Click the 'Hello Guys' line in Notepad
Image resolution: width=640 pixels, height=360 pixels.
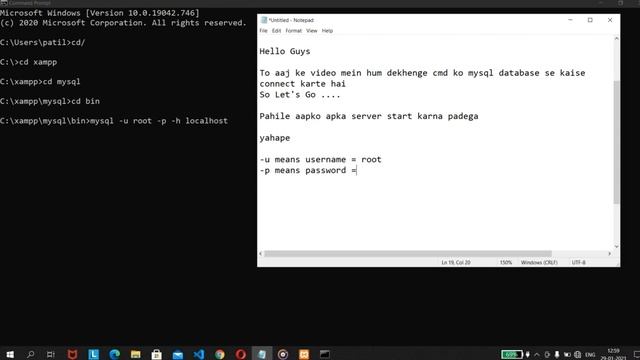pyautogui.click(x=285, y=51)
